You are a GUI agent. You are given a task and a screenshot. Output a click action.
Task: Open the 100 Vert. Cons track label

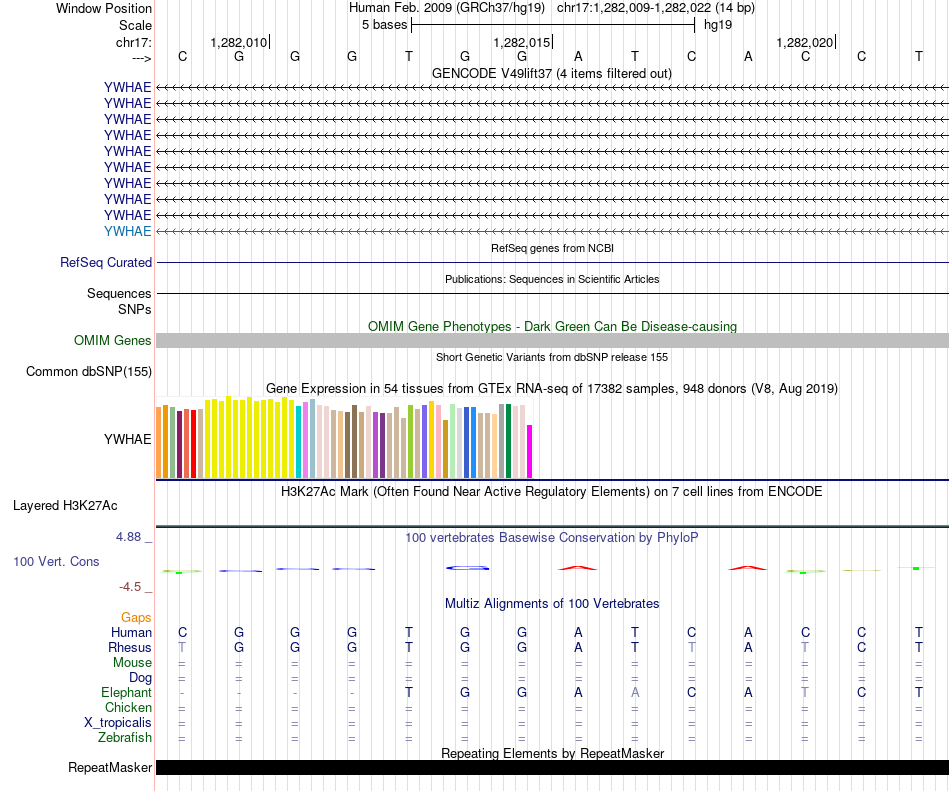pyautogui.click(x=56, y=562)
